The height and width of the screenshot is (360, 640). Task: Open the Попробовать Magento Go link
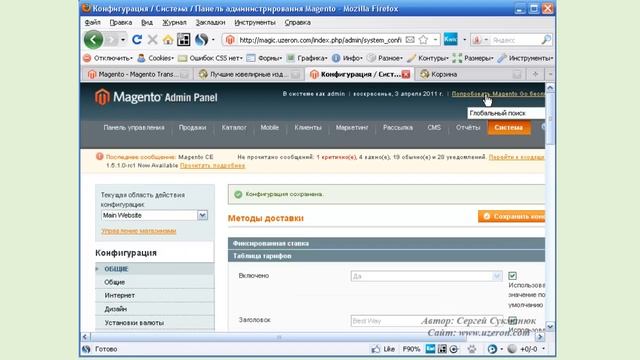pyautogui.click(x=498, y=94)
